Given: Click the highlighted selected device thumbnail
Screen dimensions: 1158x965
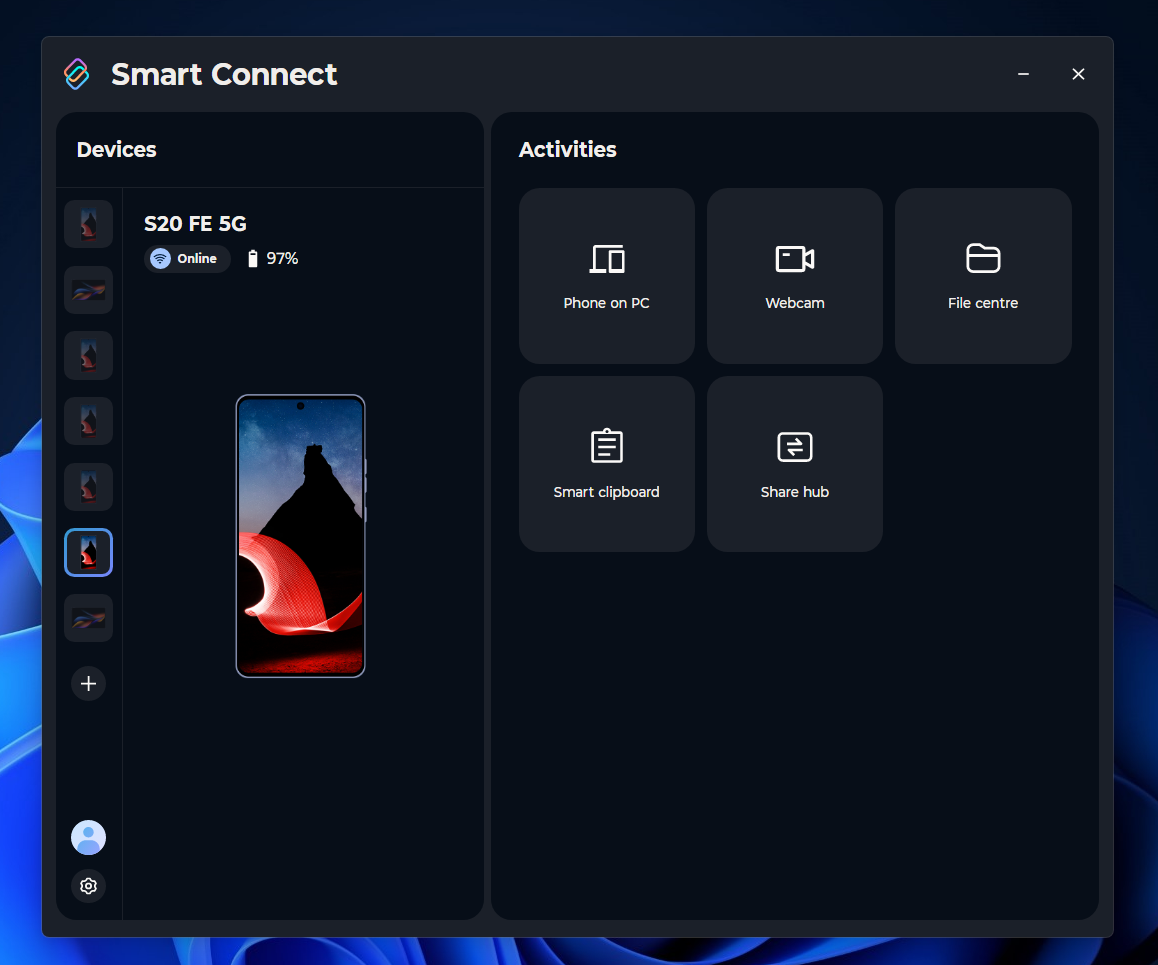Looking at the screenshot, I should [x=89, y=552].
